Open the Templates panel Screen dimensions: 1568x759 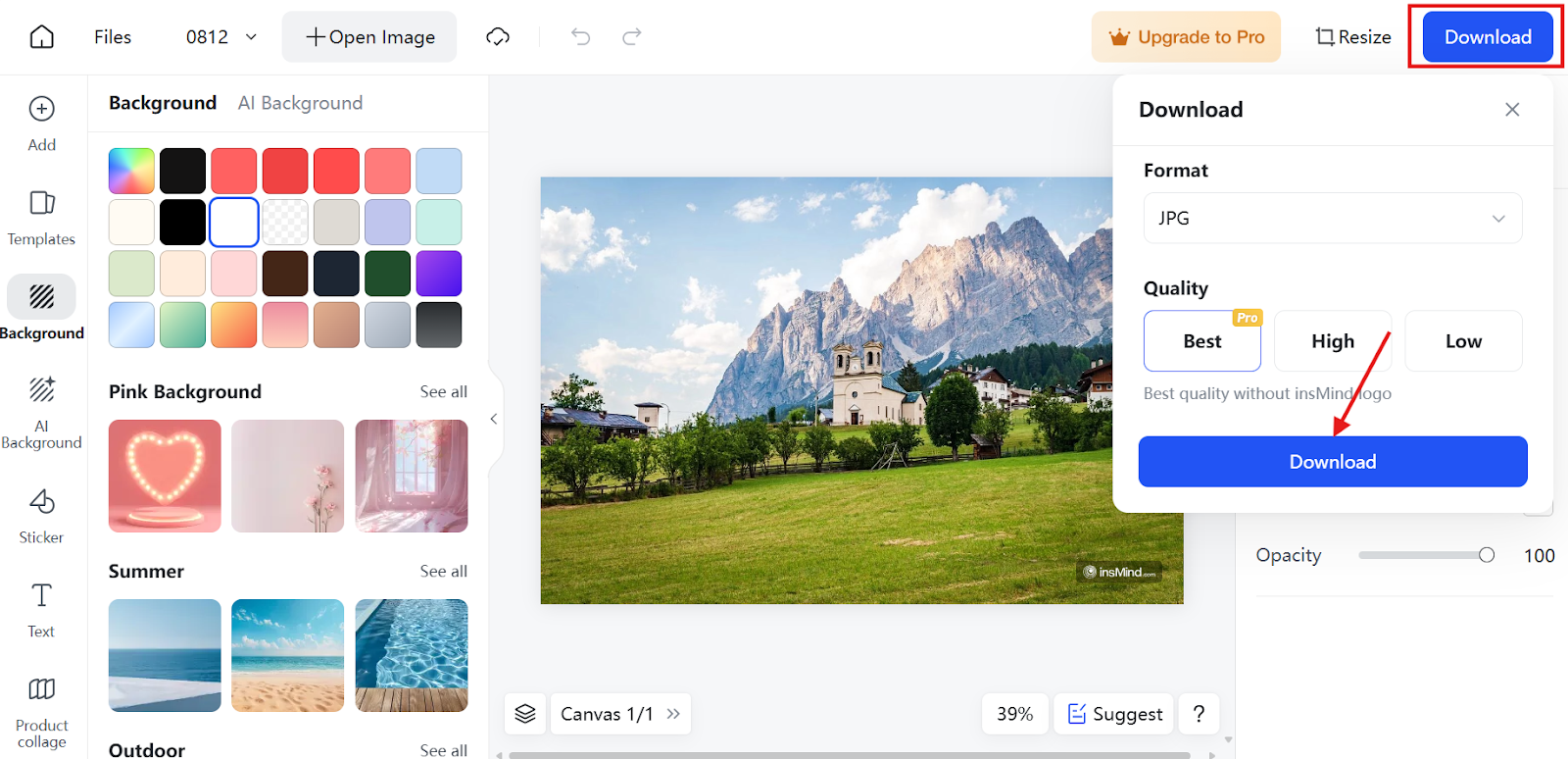tap(41, 218)
